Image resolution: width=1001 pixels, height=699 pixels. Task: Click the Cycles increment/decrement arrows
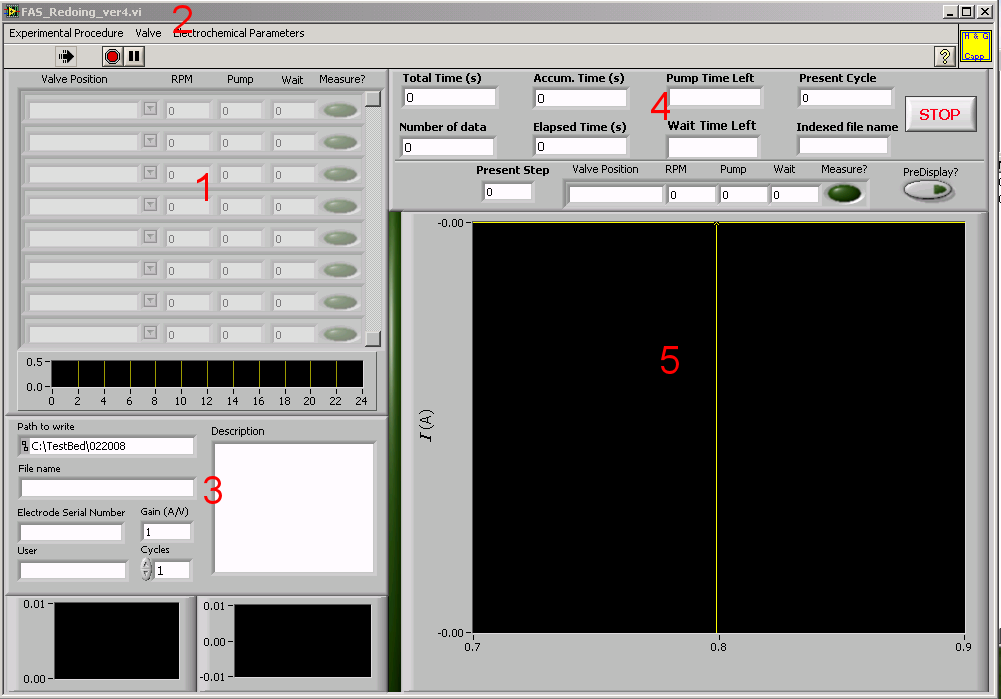[146, 569]
